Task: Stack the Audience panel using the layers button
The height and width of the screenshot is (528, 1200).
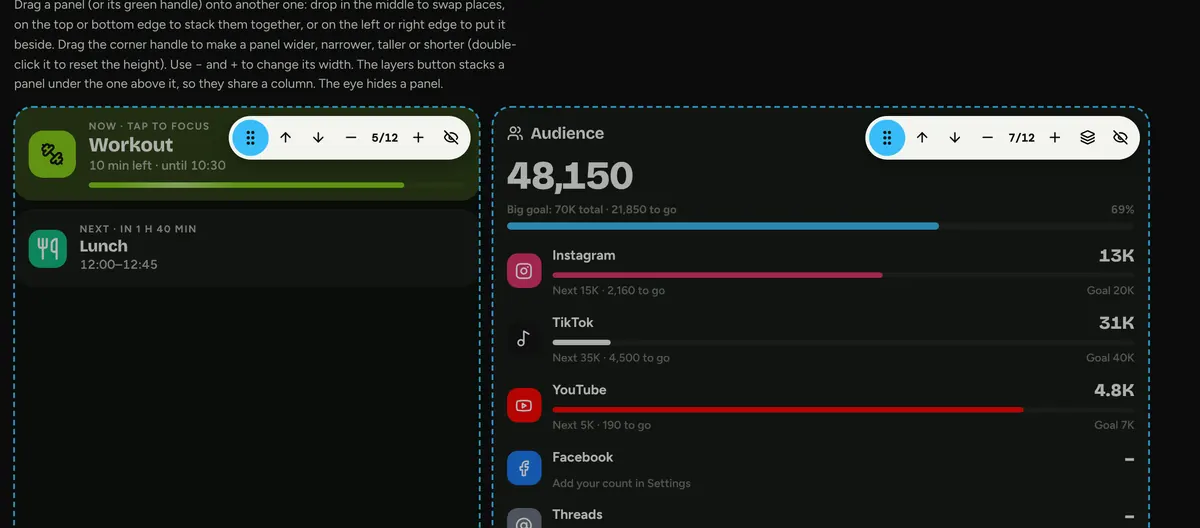Action: coord(1087,137)
